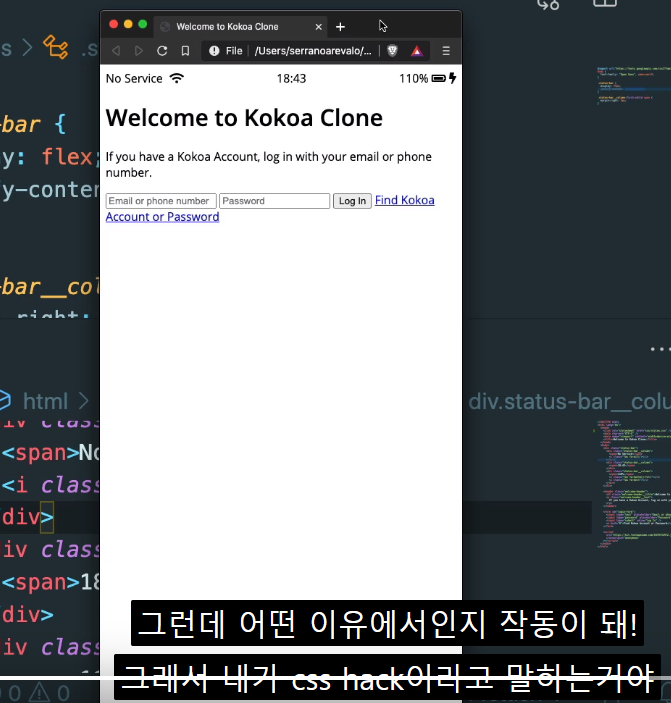View the not-secure site info icon
This screenshot has height=703, width=671.
click(x=214, y=51)
